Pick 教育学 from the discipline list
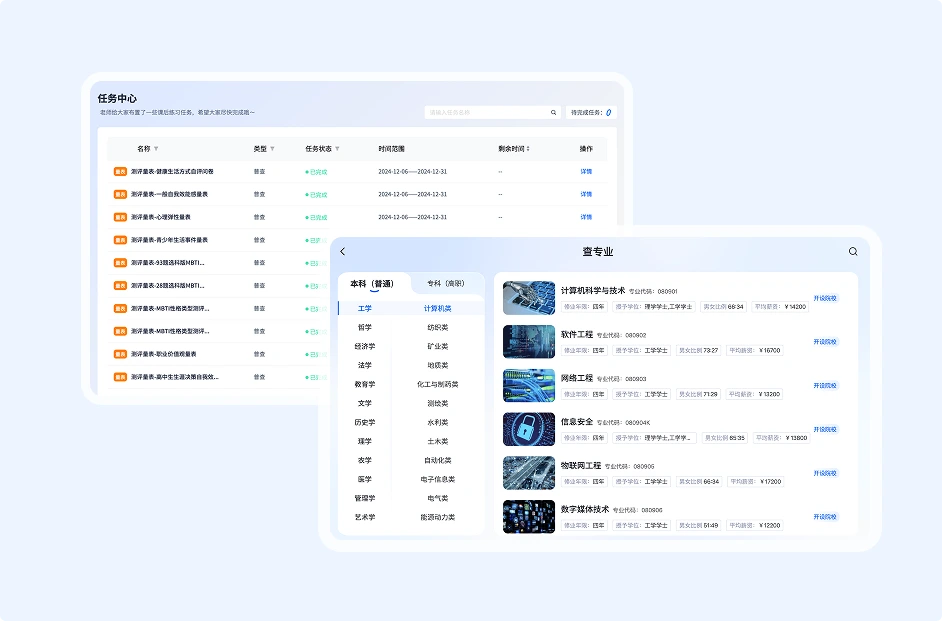The image size is (942, 621). (364, 384)
